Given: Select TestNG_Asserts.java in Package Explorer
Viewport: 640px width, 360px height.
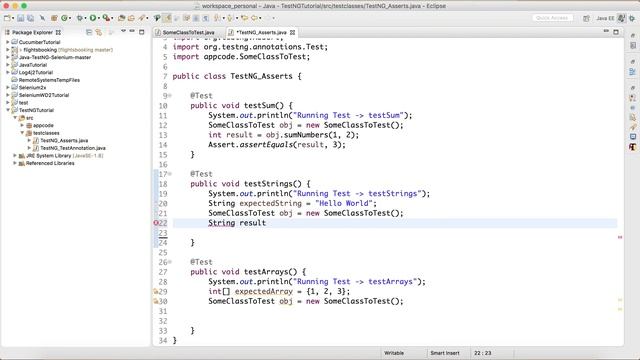Looking at the screenshot, I should [x=64, y=140].
